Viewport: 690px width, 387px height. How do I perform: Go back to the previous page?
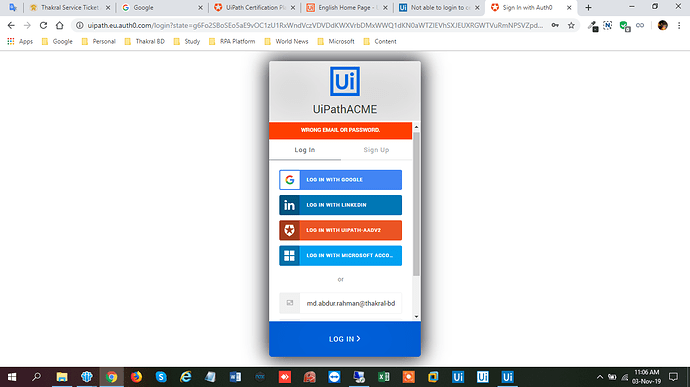(x=11, y=26)
